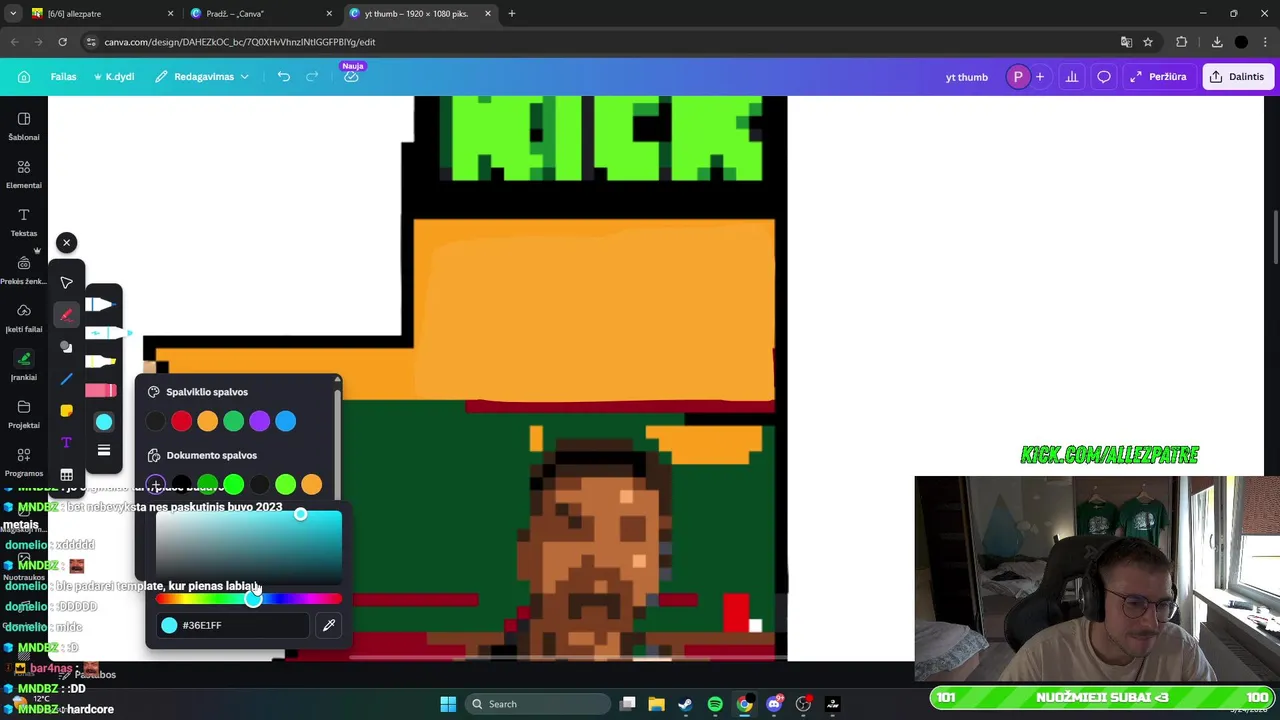Add collaborator with plus button
This screenshot has width=1280, height=720.
pyautogui.click(x=1040, y=77)
